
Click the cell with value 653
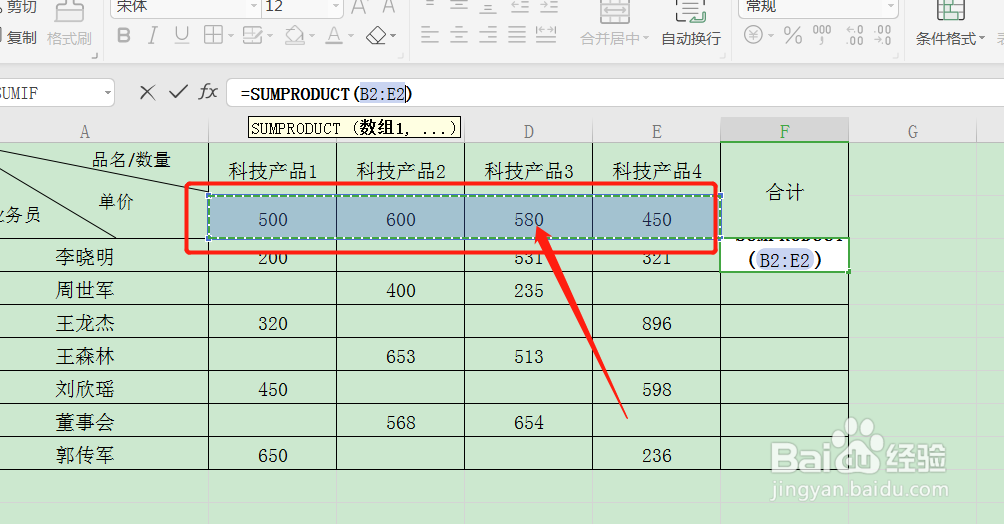401,356
